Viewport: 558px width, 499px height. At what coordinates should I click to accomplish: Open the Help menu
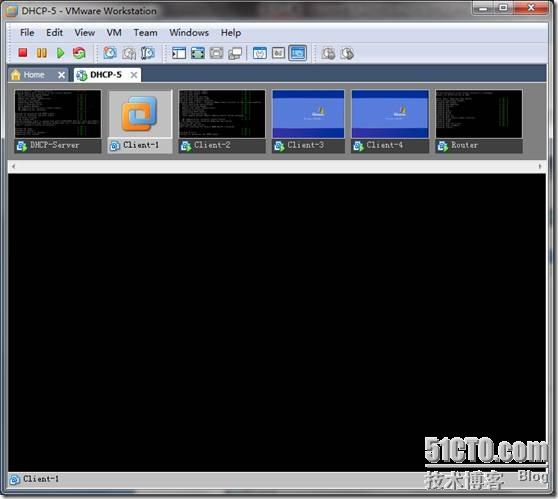pos(231,33)
